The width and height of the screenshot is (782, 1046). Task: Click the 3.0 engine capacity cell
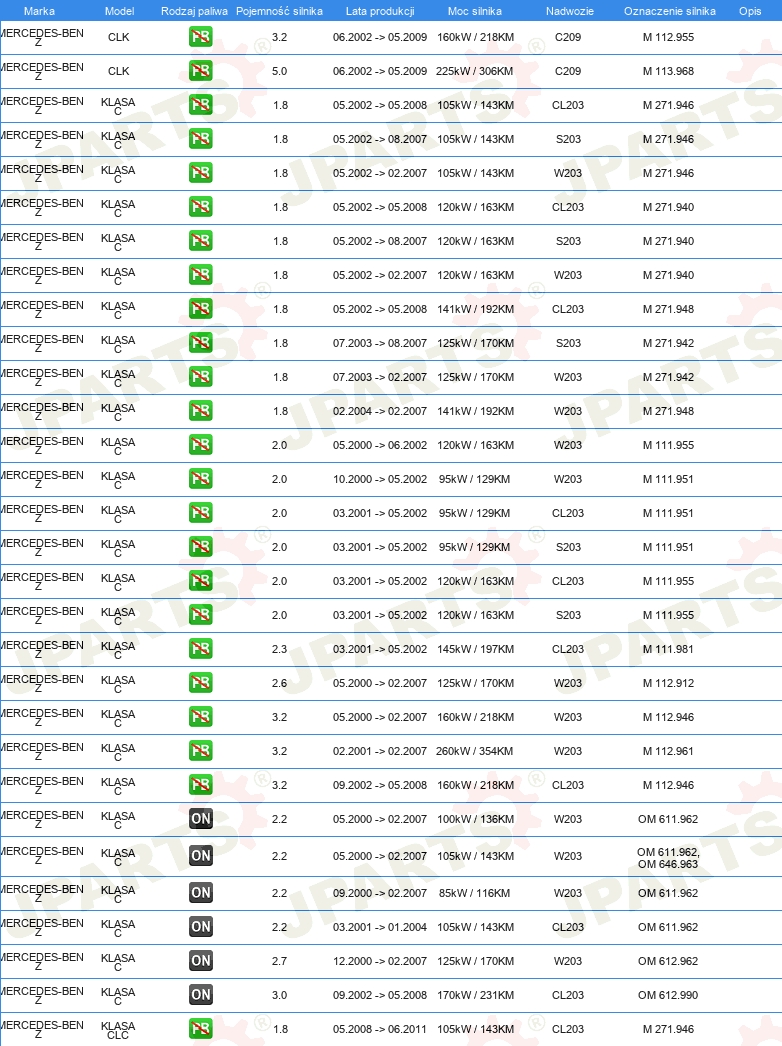tap(280, 996)
